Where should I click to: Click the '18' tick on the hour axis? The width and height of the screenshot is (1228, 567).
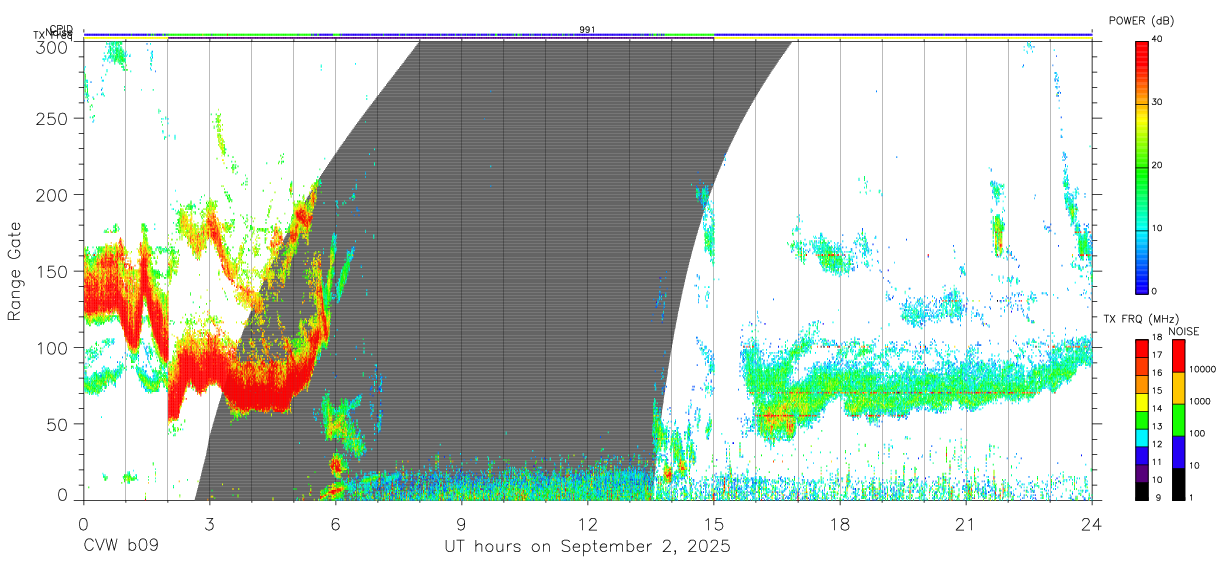tap(840, 523)
